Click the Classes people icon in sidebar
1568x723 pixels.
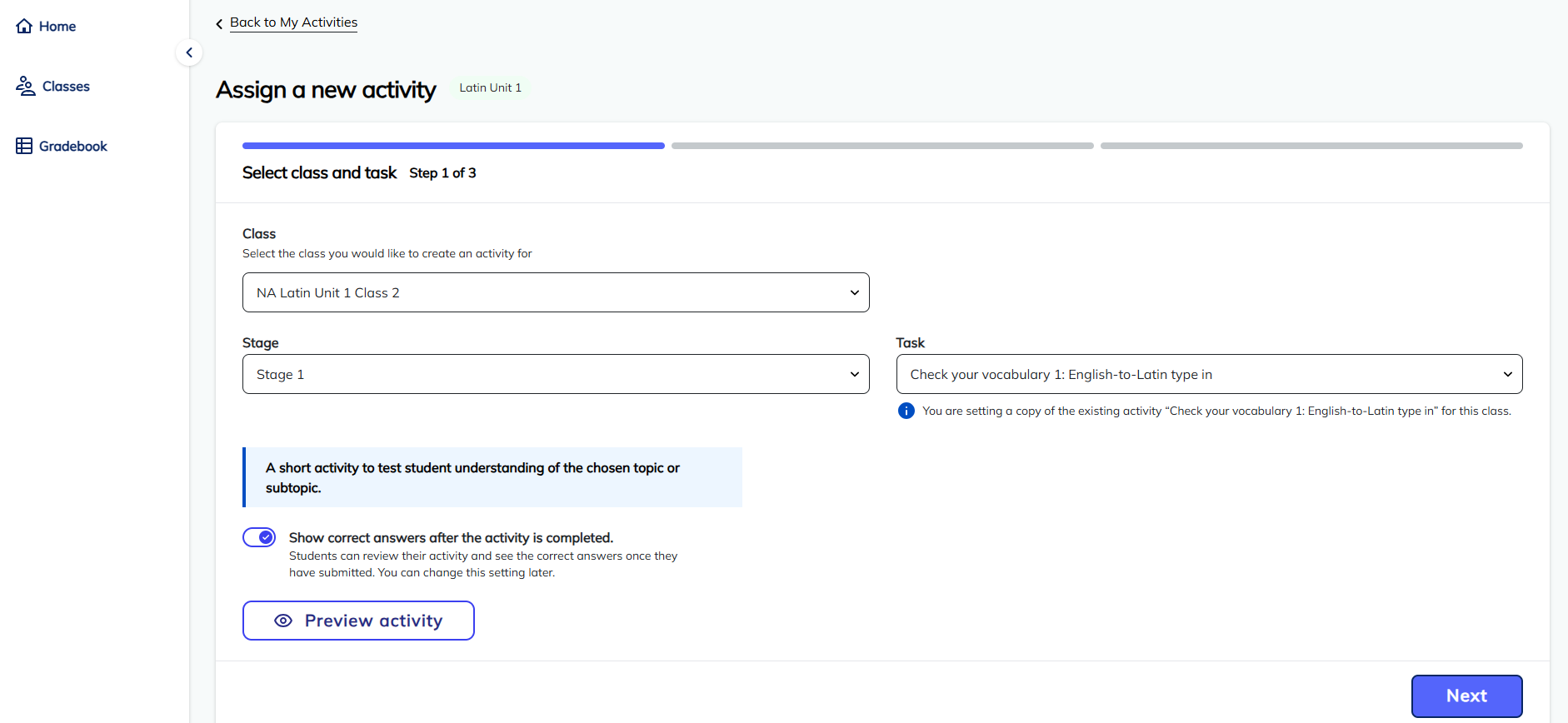pyautogui.click(x=25, y=86)
